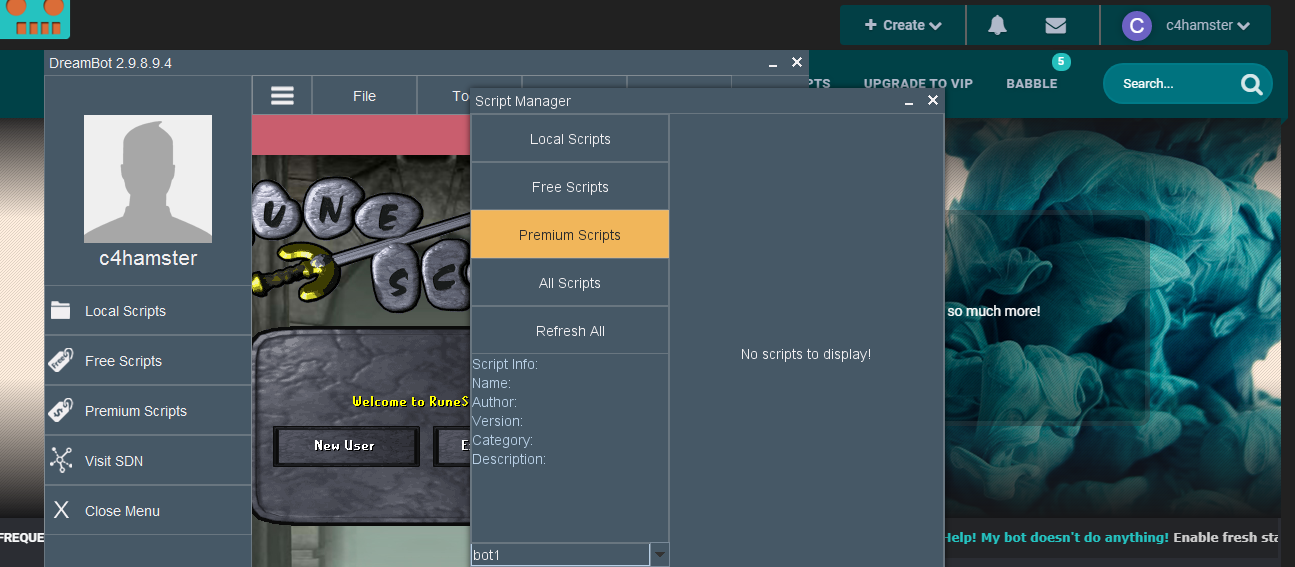Close the Script Manager window
This screenshot has width=1295, height=567.
(x=933, y=100)
